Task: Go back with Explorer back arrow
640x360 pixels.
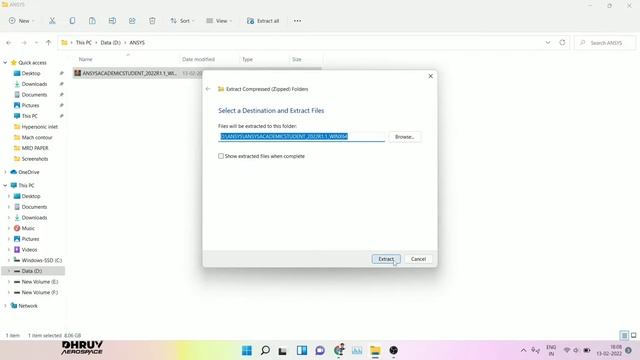Action: (9, 42)
